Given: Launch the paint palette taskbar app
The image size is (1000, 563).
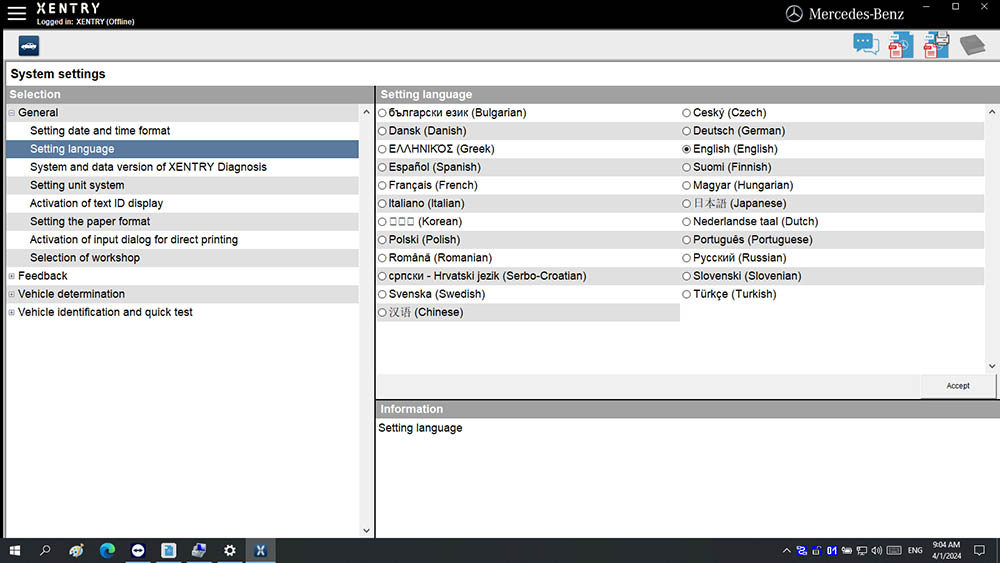Looking at the screenshot, I should point(77,550).
